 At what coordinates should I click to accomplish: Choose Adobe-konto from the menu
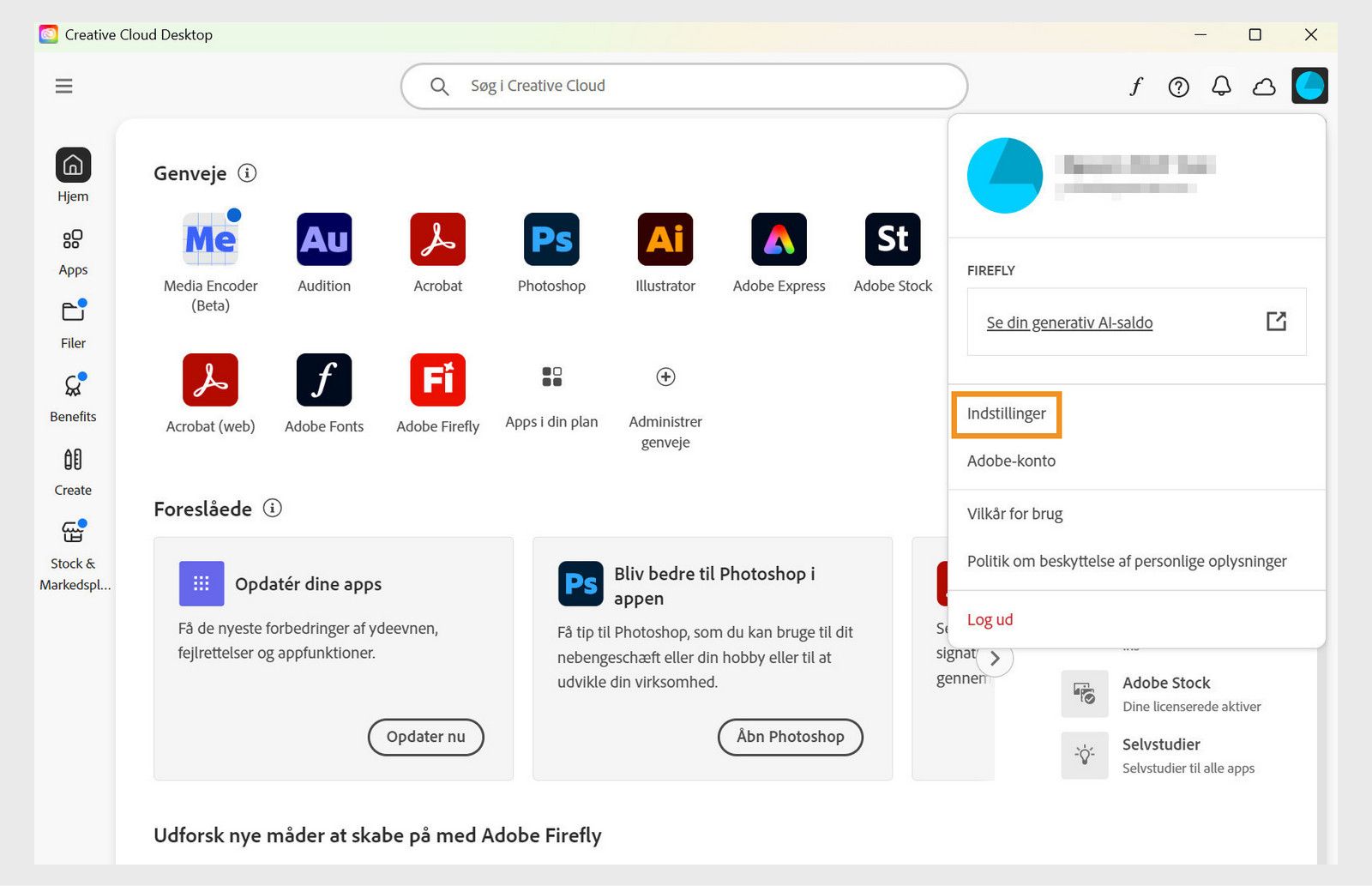[x=1011, y=461]
